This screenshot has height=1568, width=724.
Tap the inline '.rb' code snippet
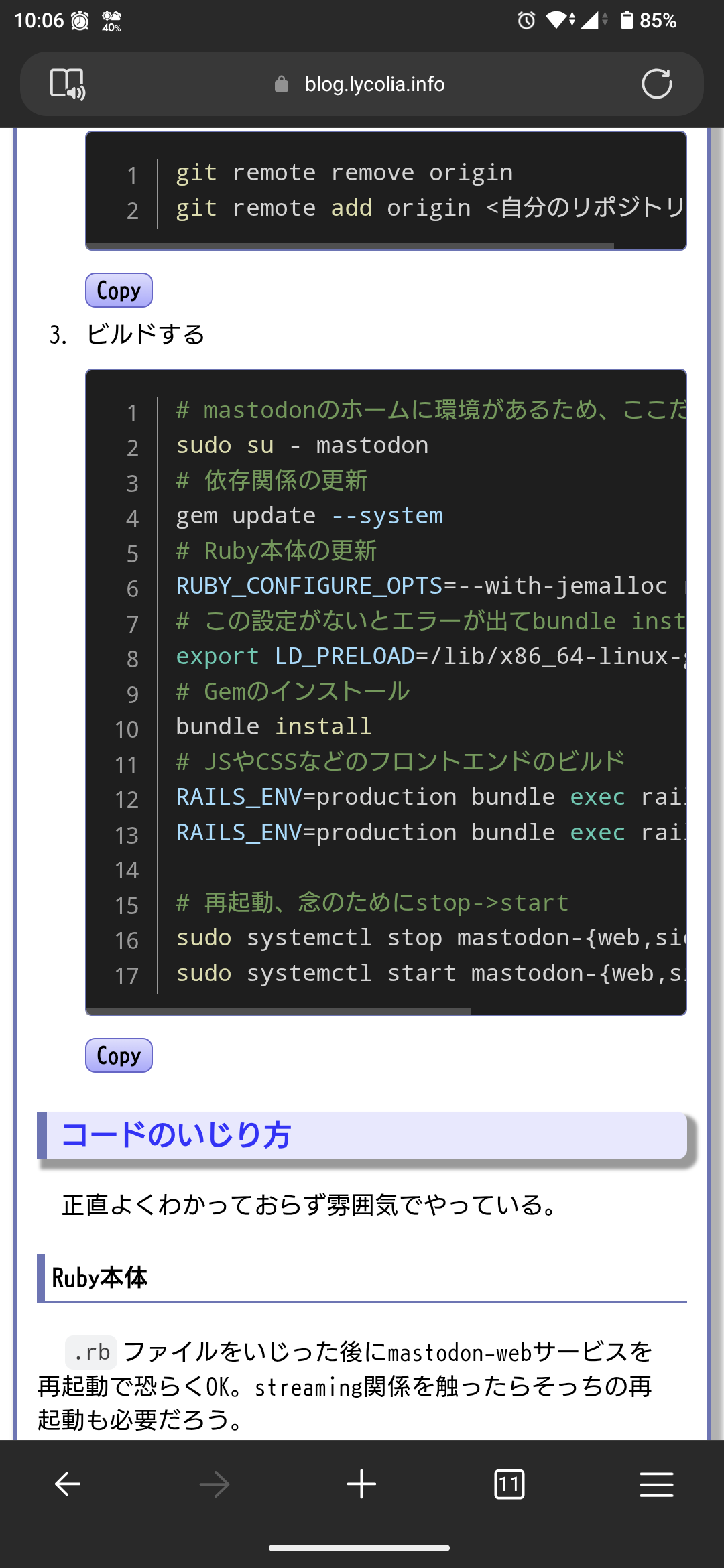91,1352
